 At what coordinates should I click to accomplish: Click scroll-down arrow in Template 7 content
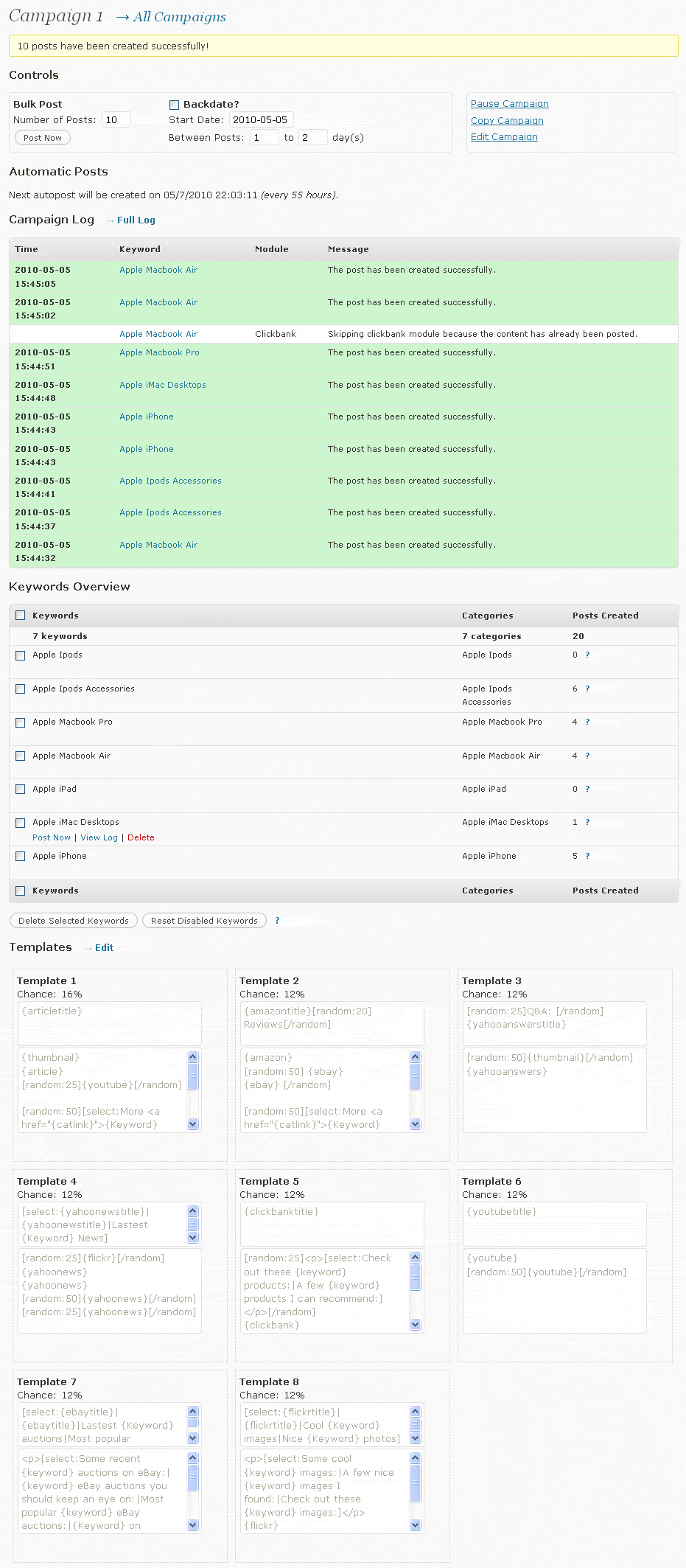[193, 1525]
